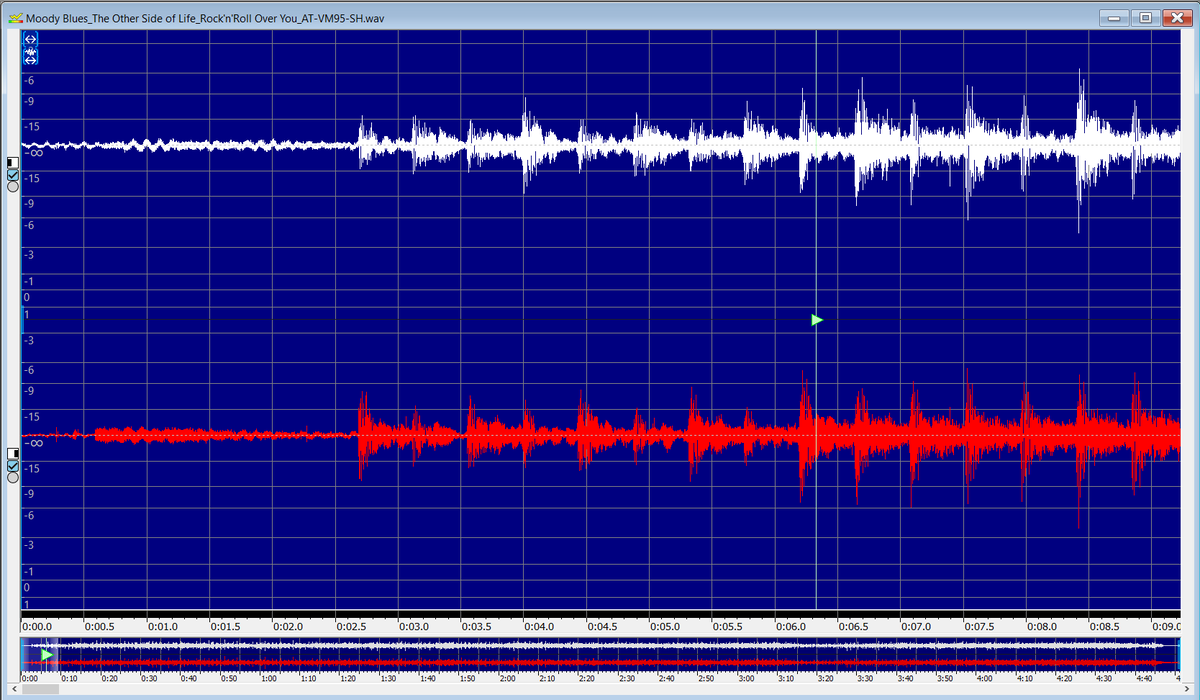Screen dimensions: 1200x700
Task: Maximize the waveform document window
Action: pyautogui.click(x=1145, y=17)
